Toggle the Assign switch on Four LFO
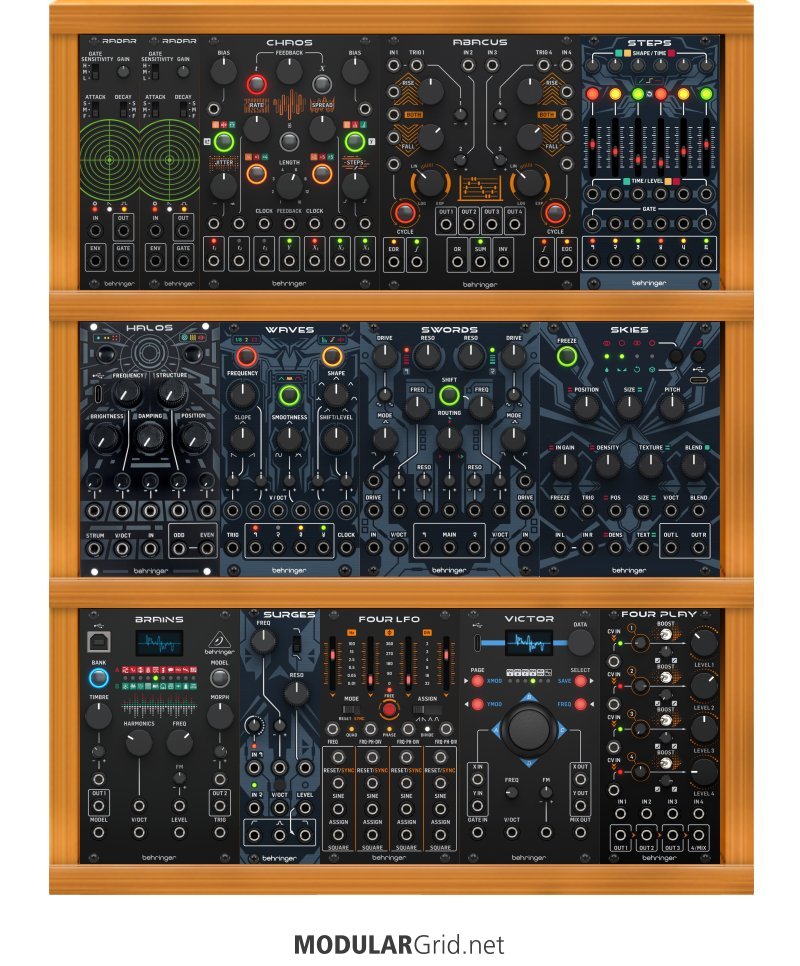 (x=426, y=709)
